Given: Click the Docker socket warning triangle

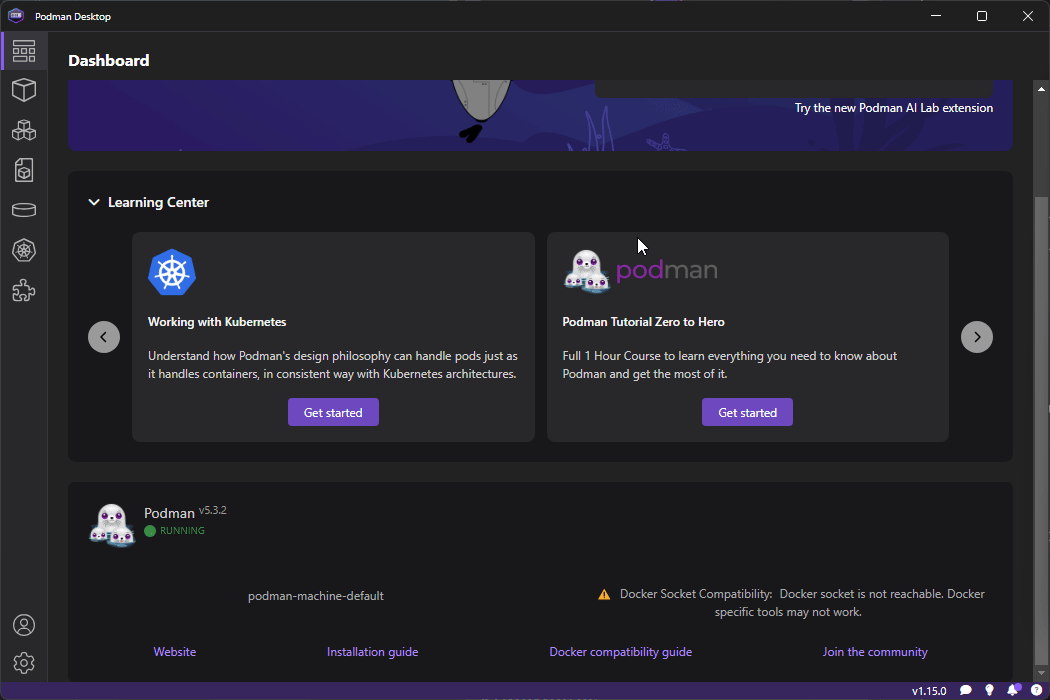Looking at the screenshot, I should (x=604, y=594).
